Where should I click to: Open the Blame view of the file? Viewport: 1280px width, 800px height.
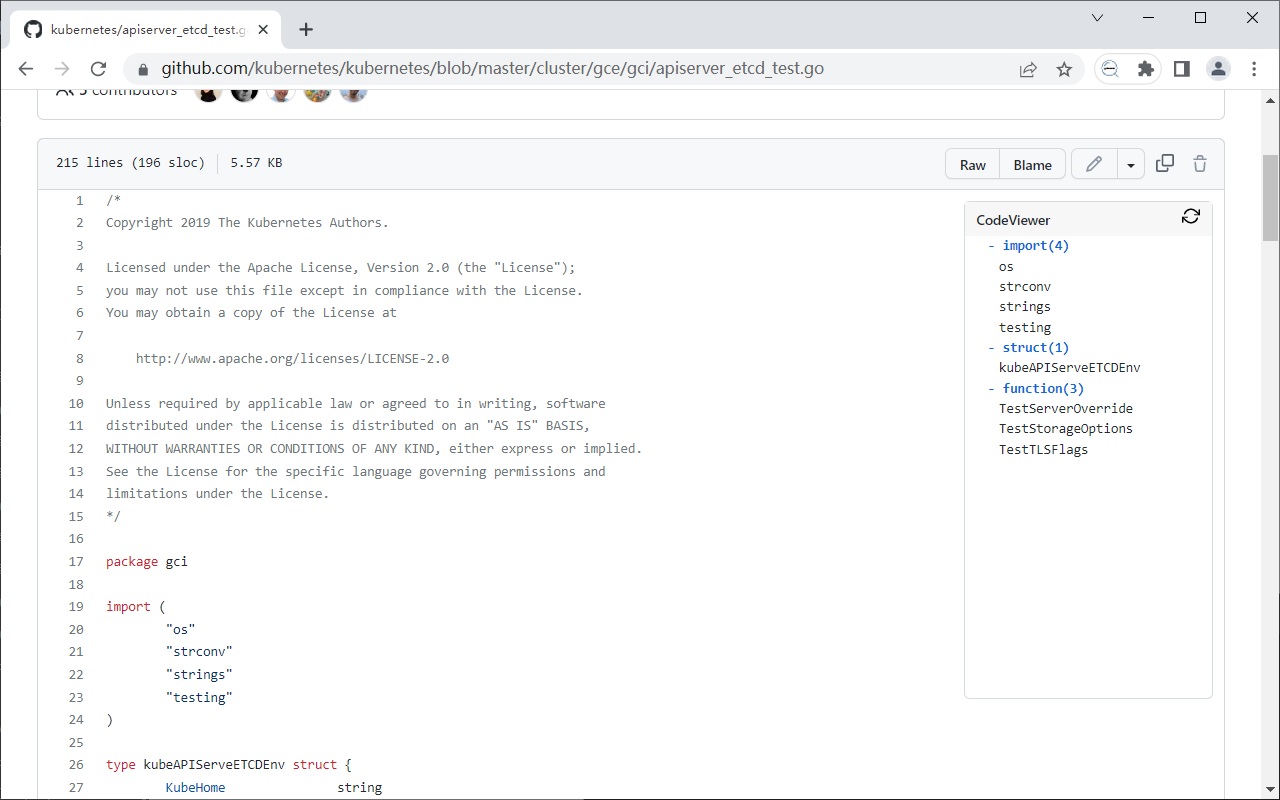[1032, 163]
